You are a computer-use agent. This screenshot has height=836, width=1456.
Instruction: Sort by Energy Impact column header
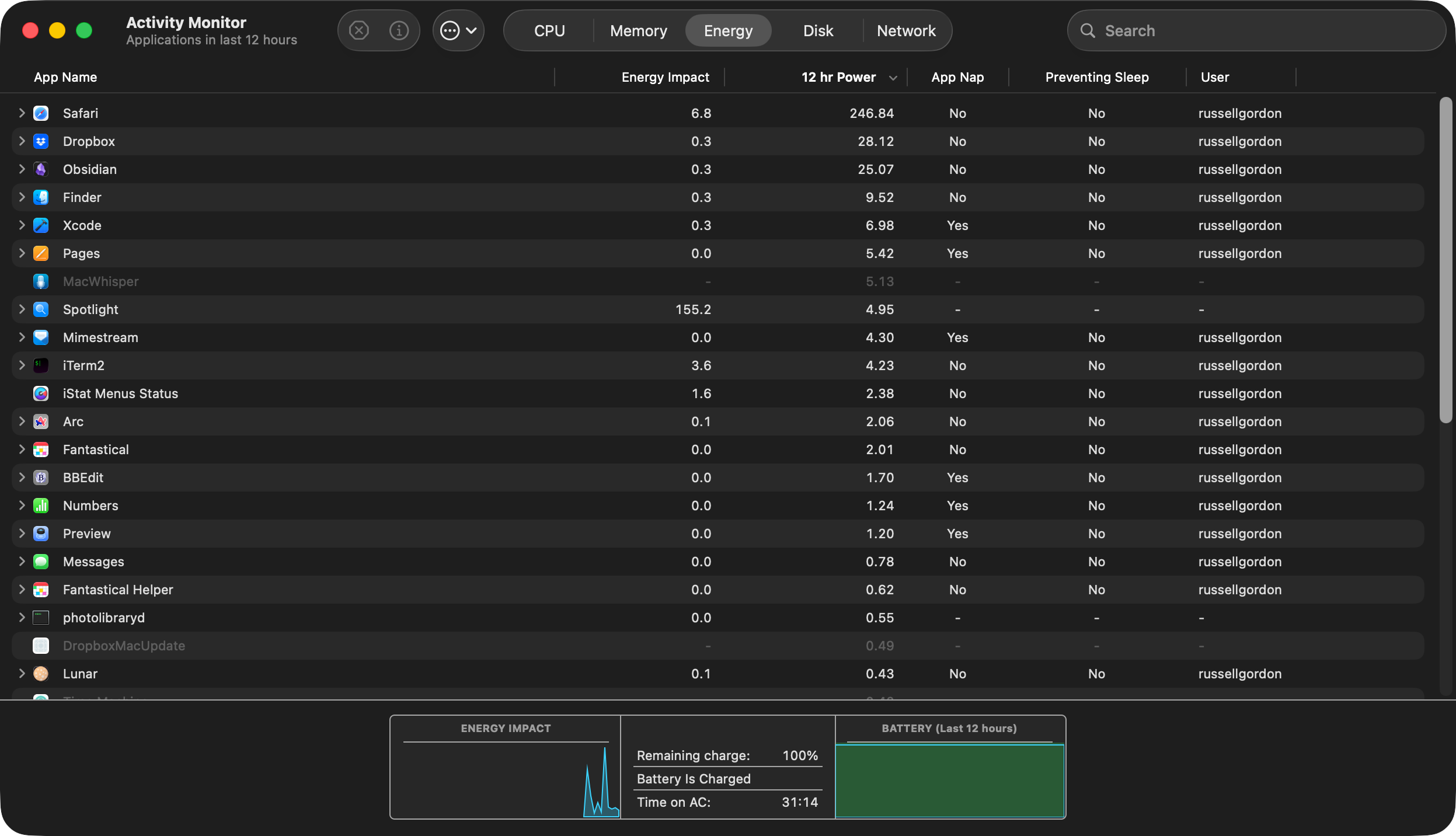[x=665, y=77]
